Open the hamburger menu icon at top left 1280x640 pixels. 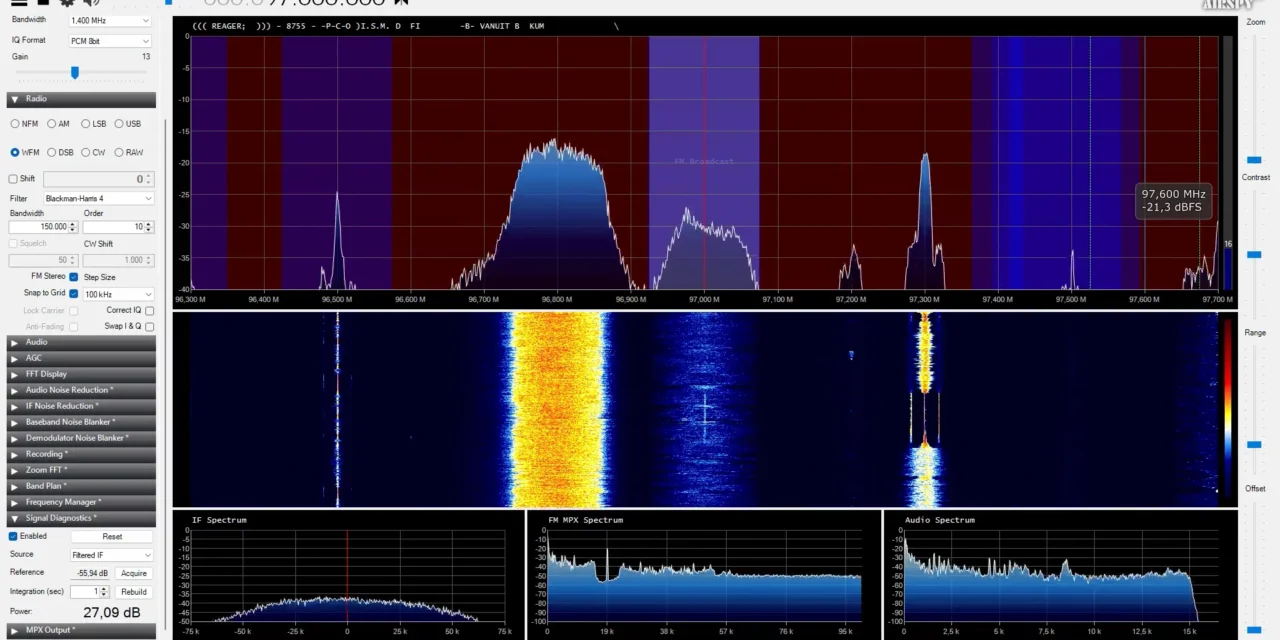coord(18,2)
